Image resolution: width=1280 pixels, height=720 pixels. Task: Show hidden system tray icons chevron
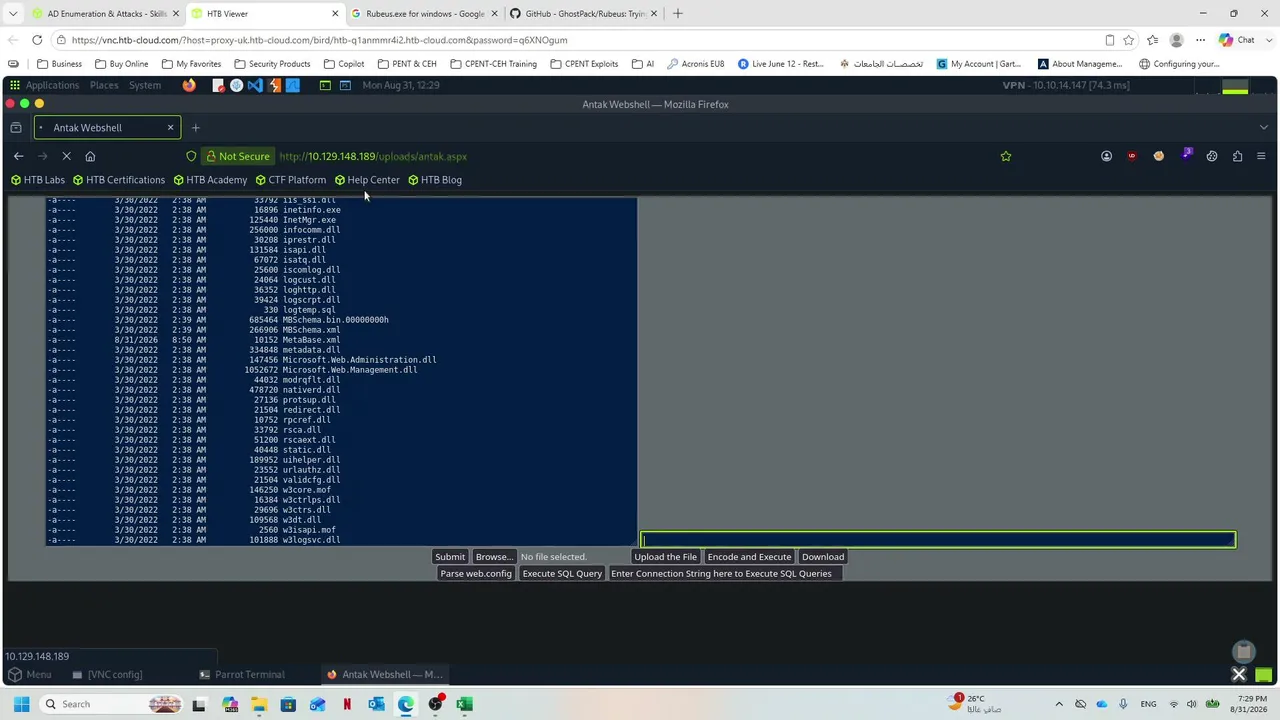click(x=1059, y=704)
